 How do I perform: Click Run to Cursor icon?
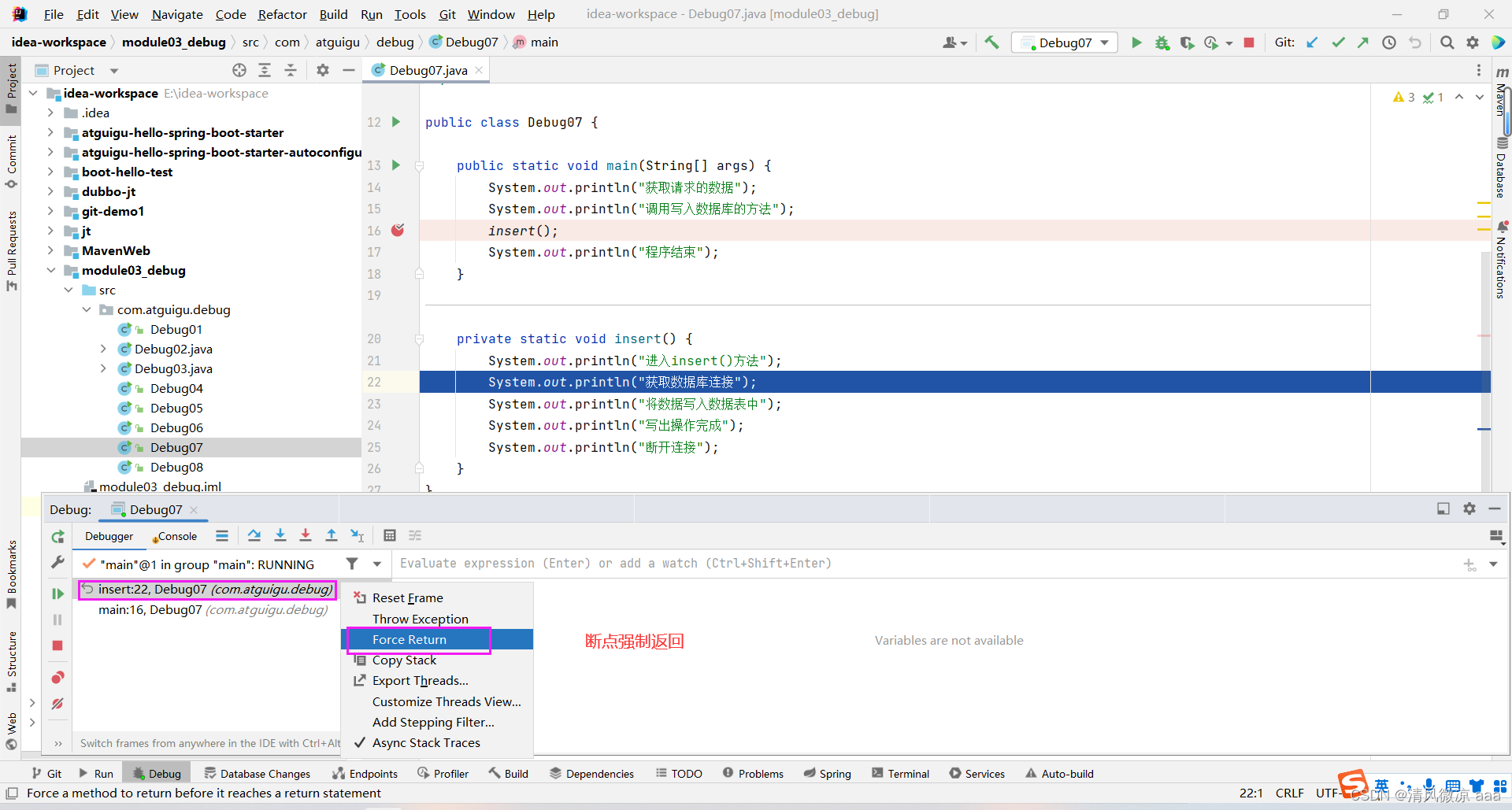point(358,535)
